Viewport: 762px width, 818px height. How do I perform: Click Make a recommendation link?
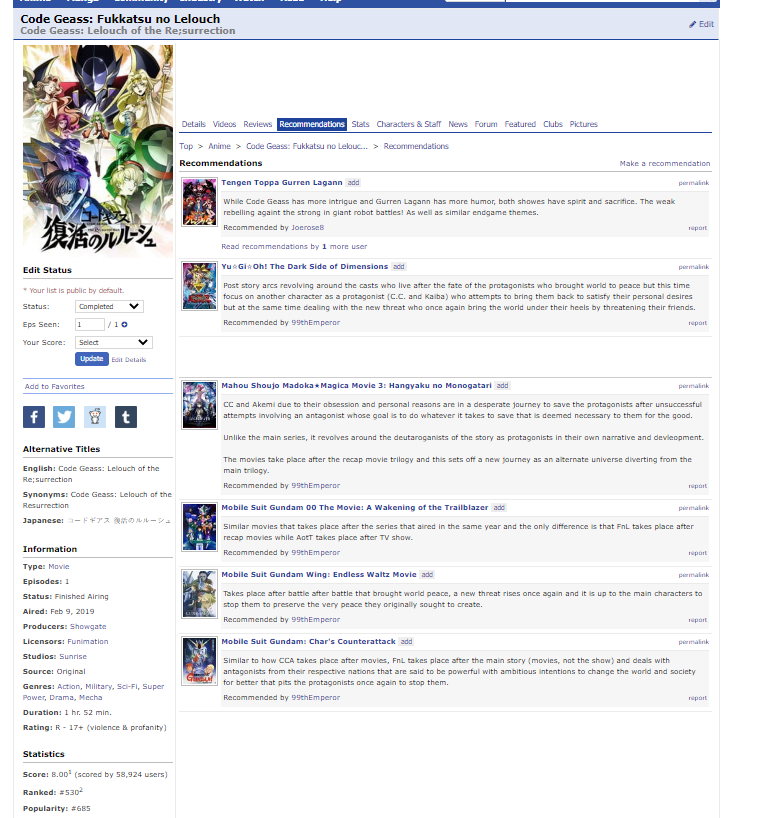point(665,163)
